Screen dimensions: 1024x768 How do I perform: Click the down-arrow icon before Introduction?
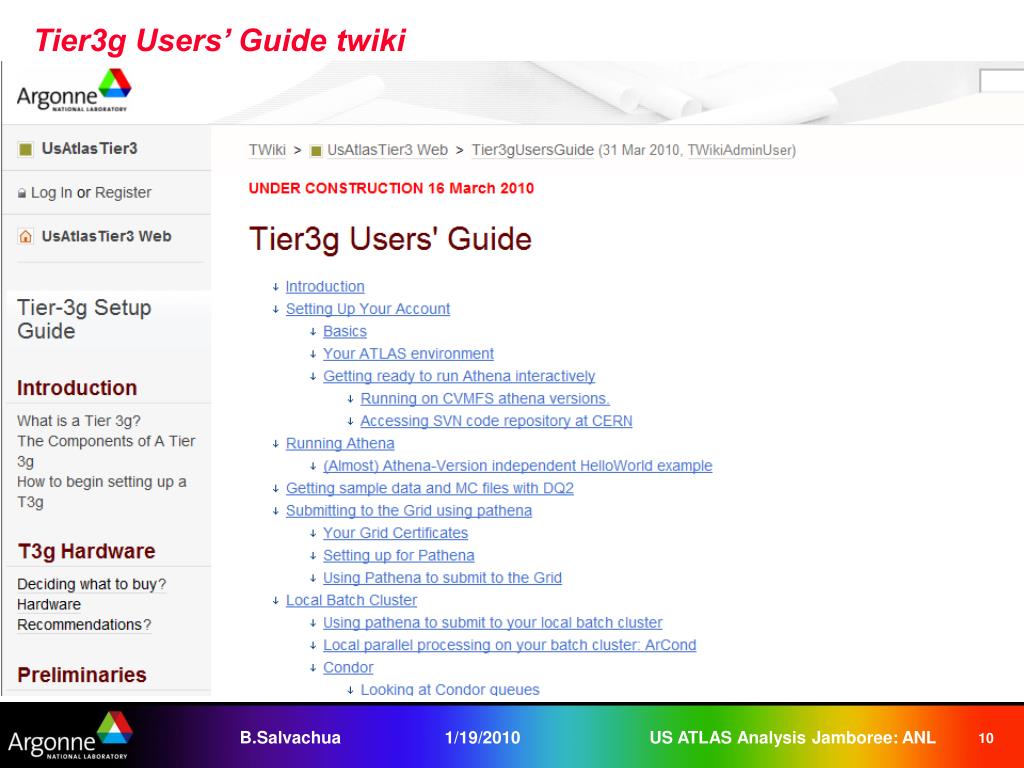276,287
